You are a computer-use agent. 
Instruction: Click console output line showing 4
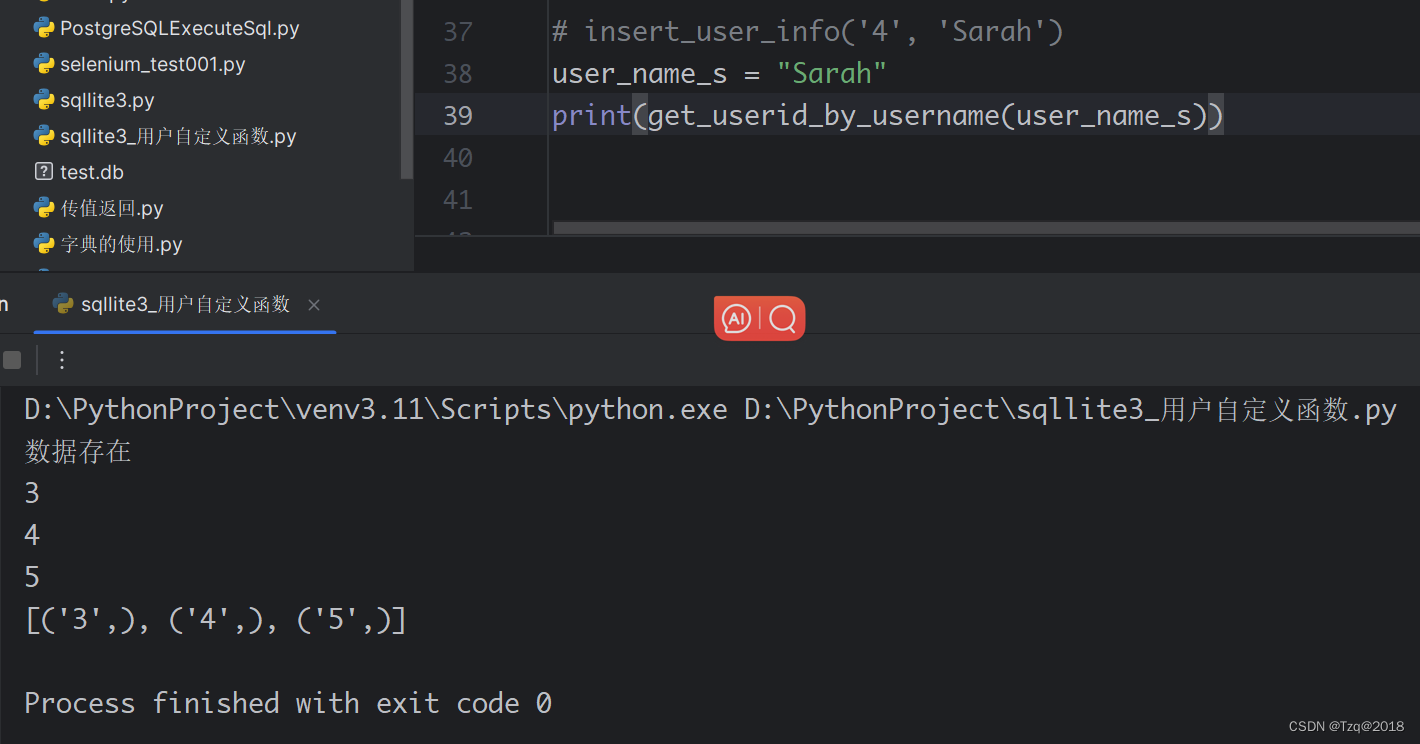(x=32, y=535)
